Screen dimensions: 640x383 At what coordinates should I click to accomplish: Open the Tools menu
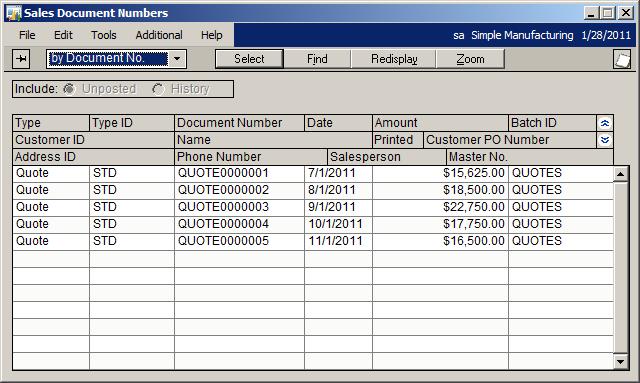pos(104,35)
